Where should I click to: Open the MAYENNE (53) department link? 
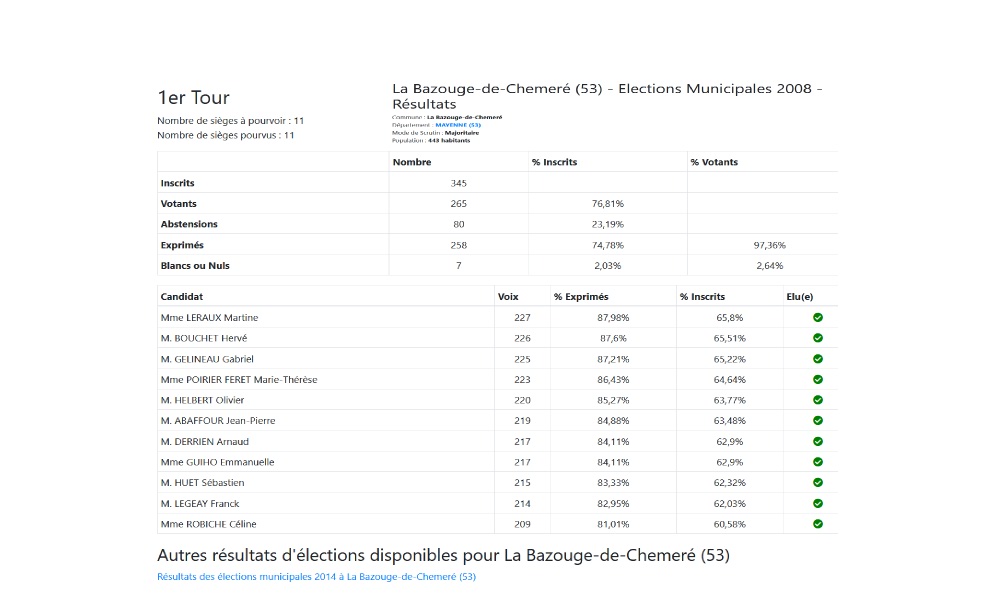[458, 125]
